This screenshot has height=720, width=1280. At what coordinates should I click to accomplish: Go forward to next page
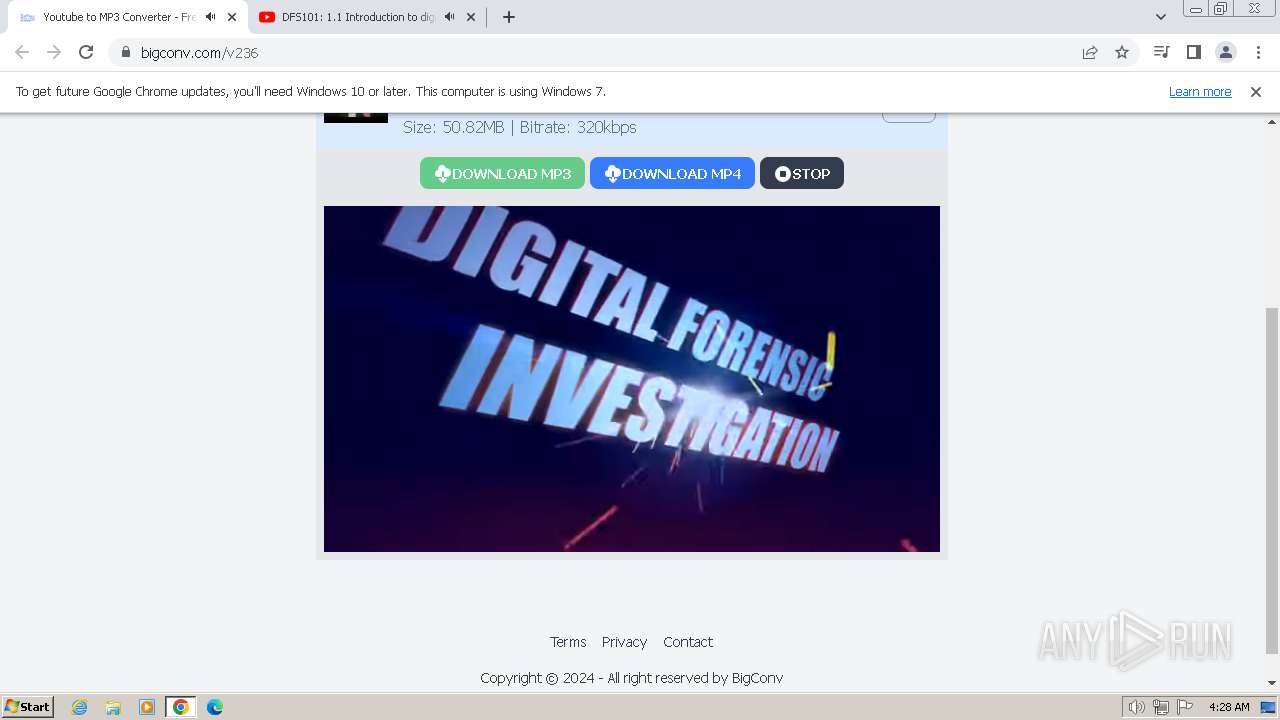point(54,52)
